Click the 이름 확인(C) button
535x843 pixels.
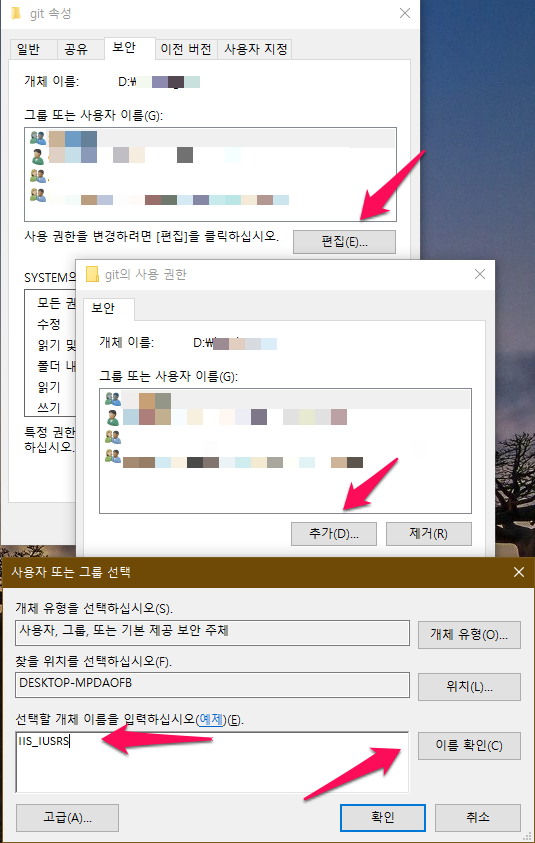(469, 746)
